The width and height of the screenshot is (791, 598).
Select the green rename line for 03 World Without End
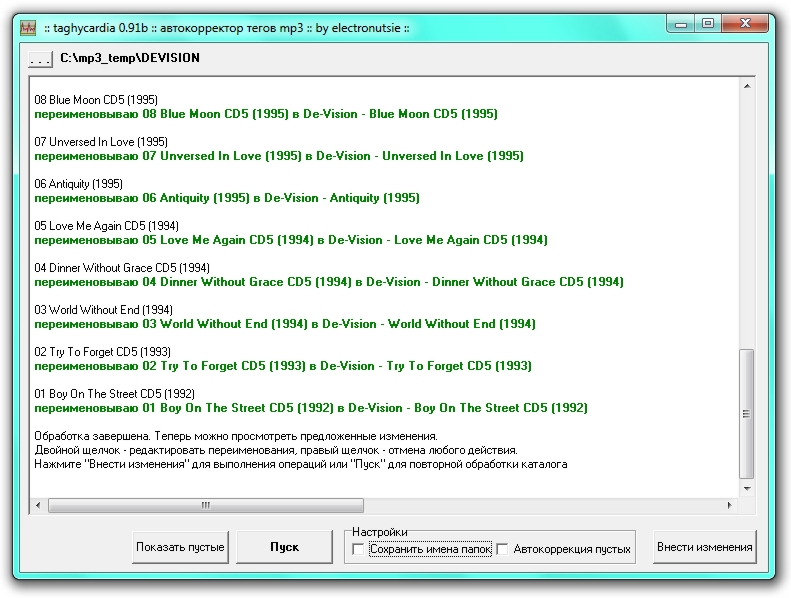click(x=285, y=323)
